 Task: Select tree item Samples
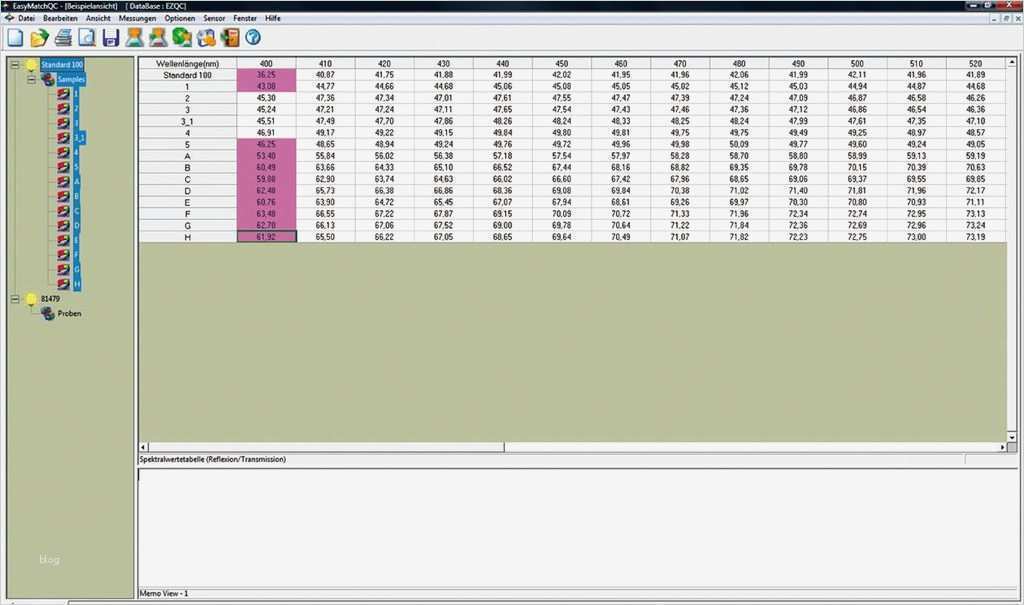pyautogui.click(x=71, y=79)
